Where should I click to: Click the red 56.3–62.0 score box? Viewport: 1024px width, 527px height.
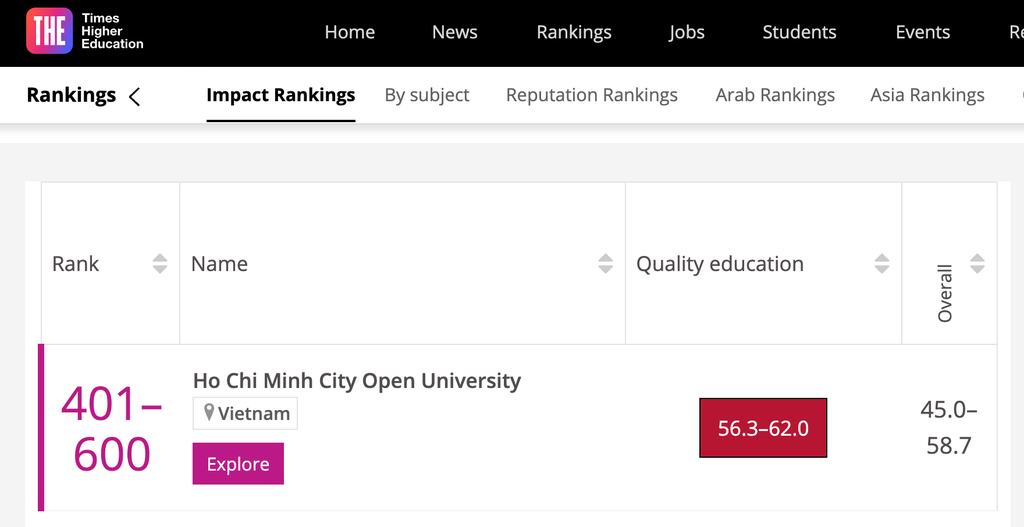[763, 428]
